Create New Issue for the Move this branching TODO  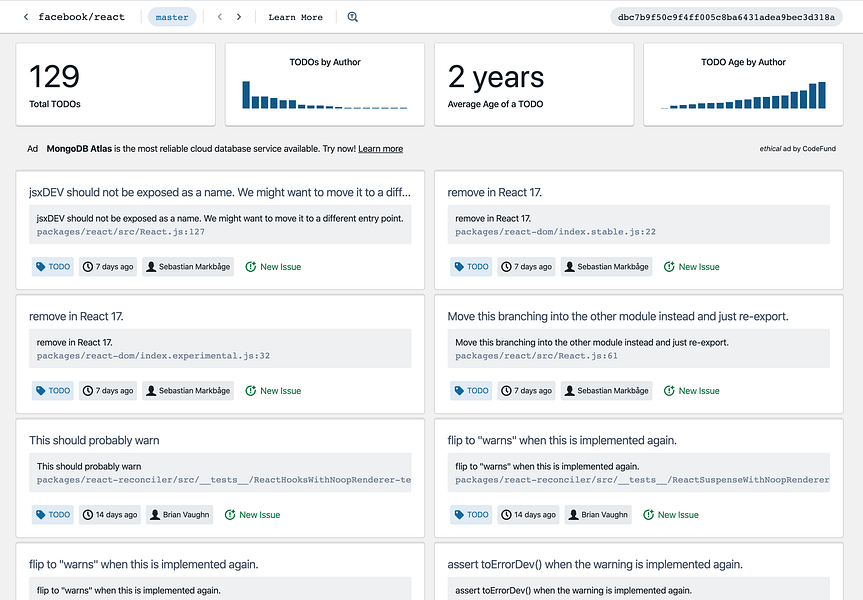691,391
